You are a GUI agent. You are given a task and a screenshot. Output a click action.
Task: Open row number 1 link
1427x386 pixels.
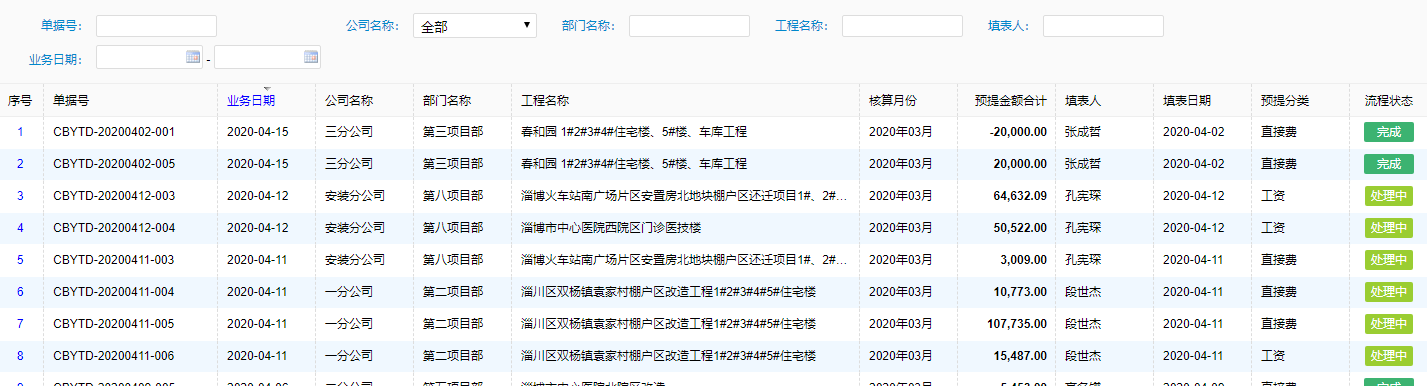pos(20,132)
